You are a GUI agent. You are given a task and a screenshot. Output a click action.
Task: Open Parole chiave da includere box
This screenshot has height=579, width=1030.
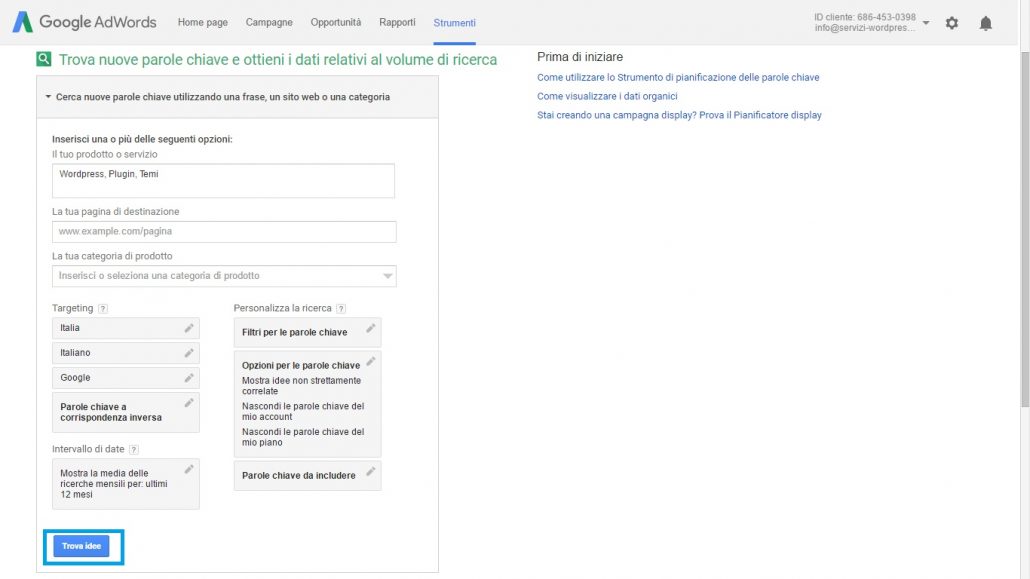307,476
